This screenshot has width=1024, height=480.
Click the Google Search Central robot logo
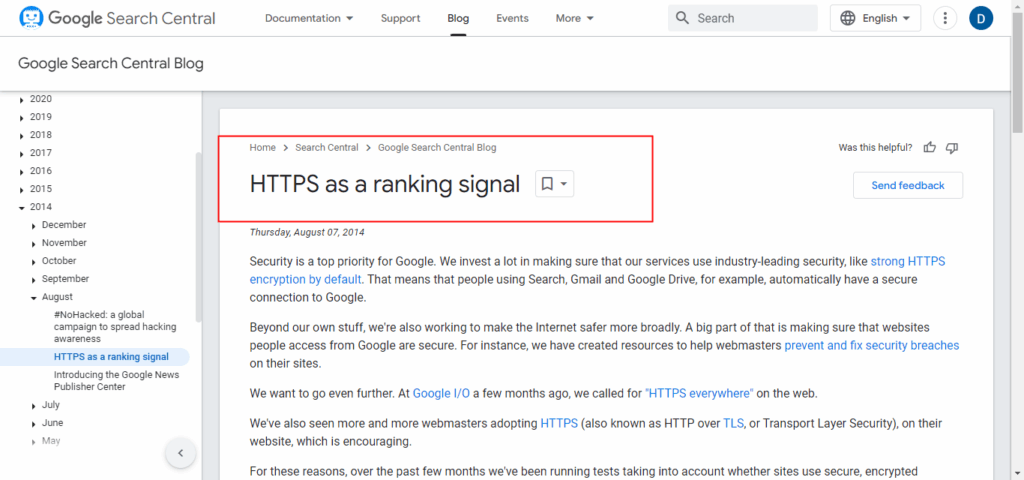[31, 18]
